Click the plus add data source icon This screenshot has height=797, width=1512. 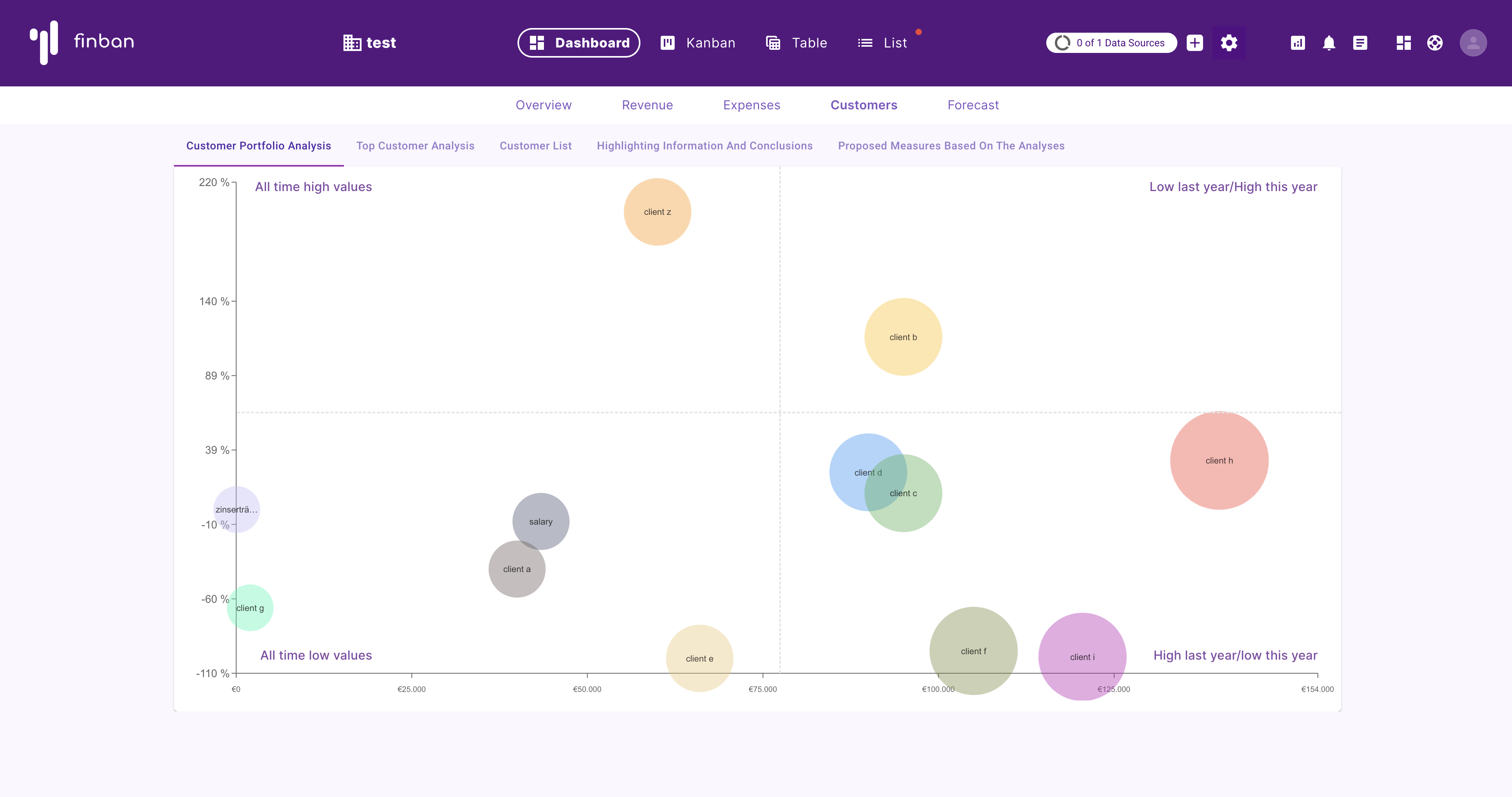point(1195,43)
